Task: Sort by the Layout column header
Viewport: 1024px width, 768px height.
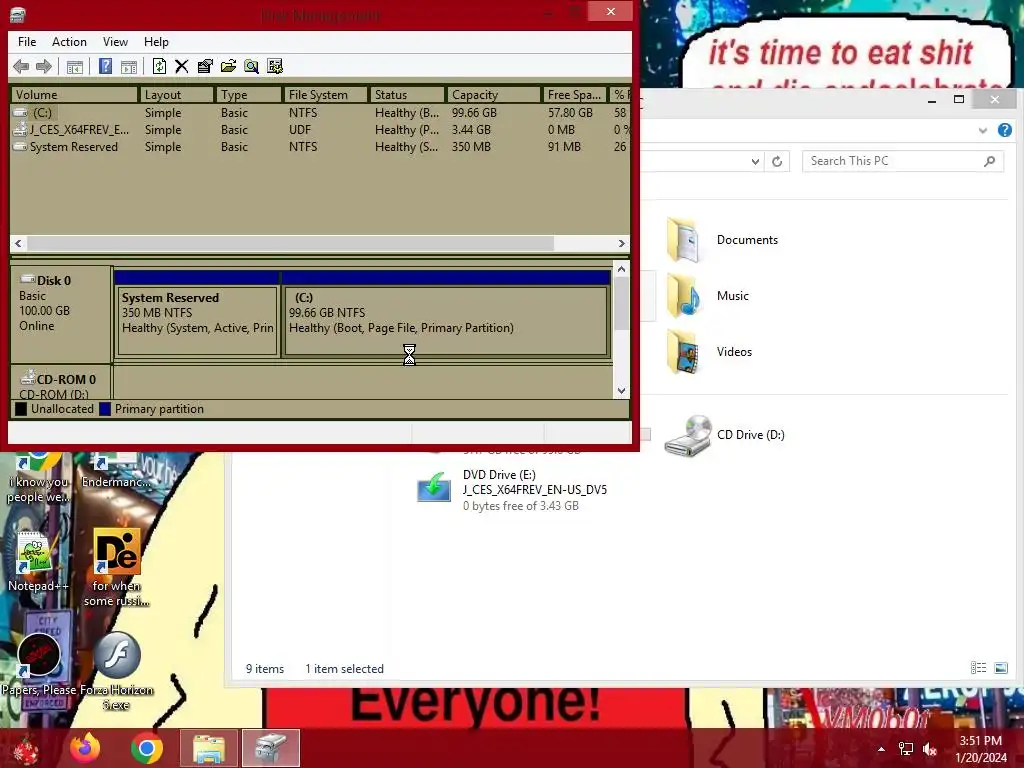Action: 176,95
